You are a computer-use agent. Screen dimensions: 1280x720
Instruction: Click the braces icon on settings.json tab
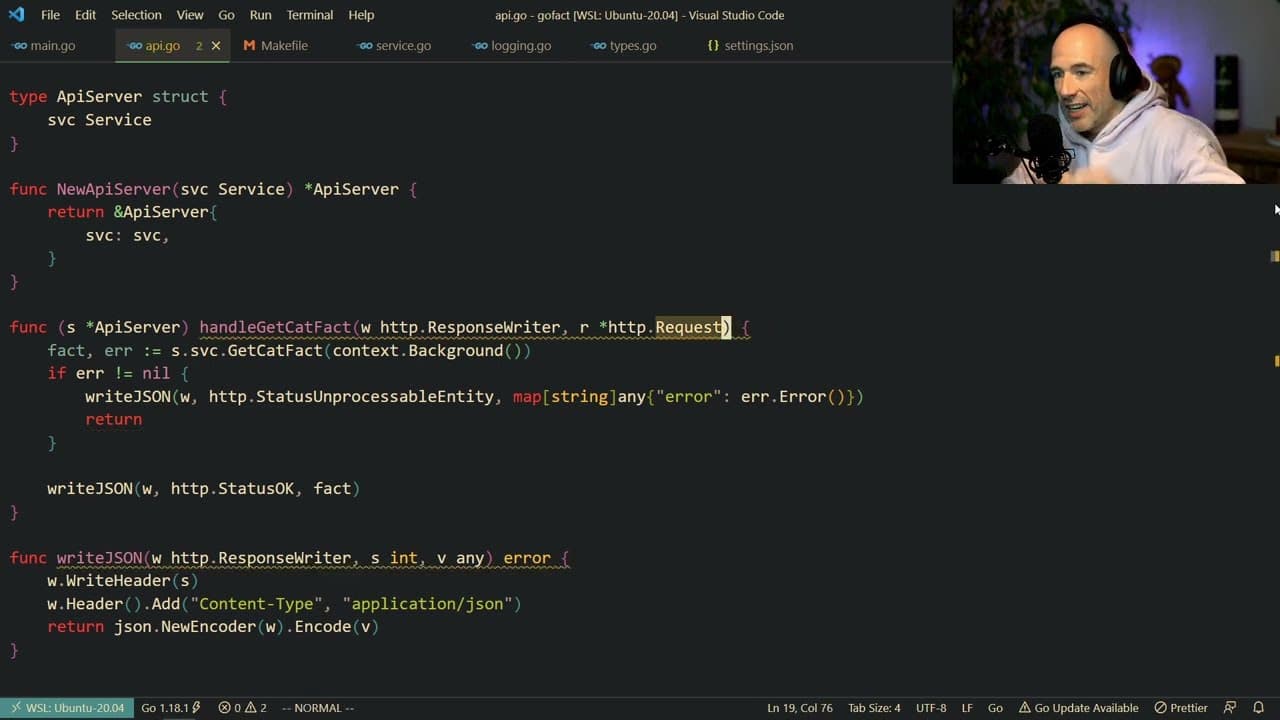pyautogui.click(x=713, y=46)
